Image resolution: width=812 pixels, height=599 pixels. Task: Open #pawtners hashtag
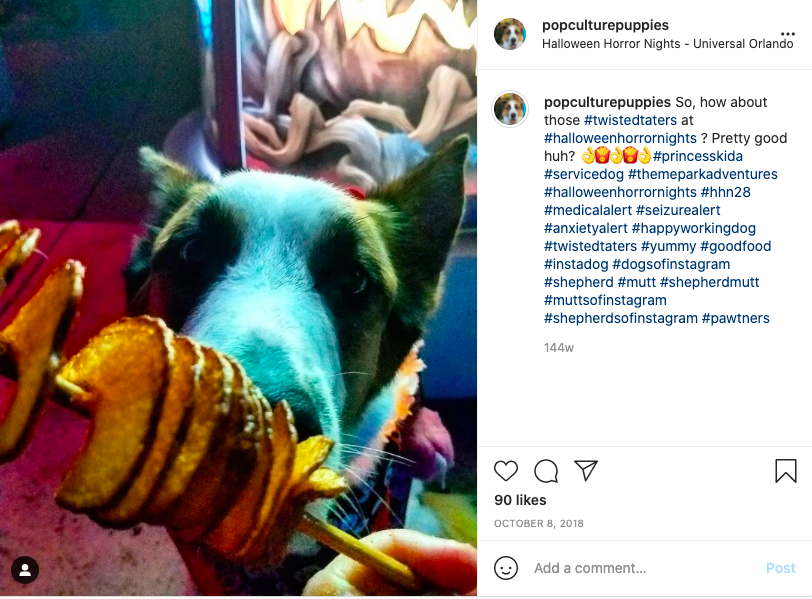(x=735, y=318)
